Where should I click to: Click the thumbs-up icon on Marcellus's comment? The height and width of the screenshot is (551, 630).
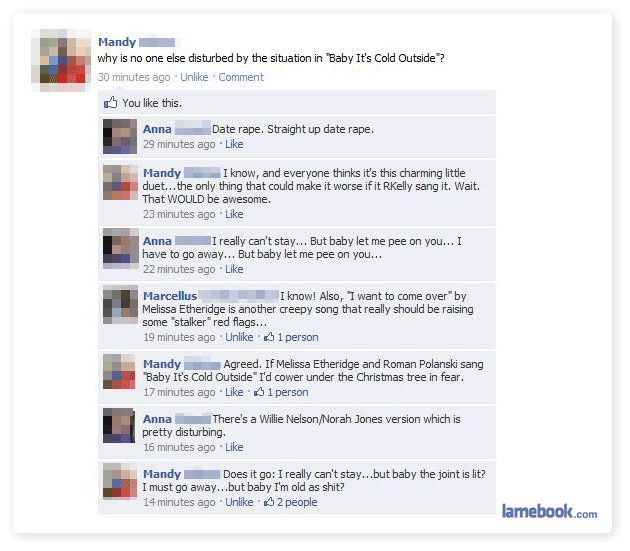tap(269, 337)
